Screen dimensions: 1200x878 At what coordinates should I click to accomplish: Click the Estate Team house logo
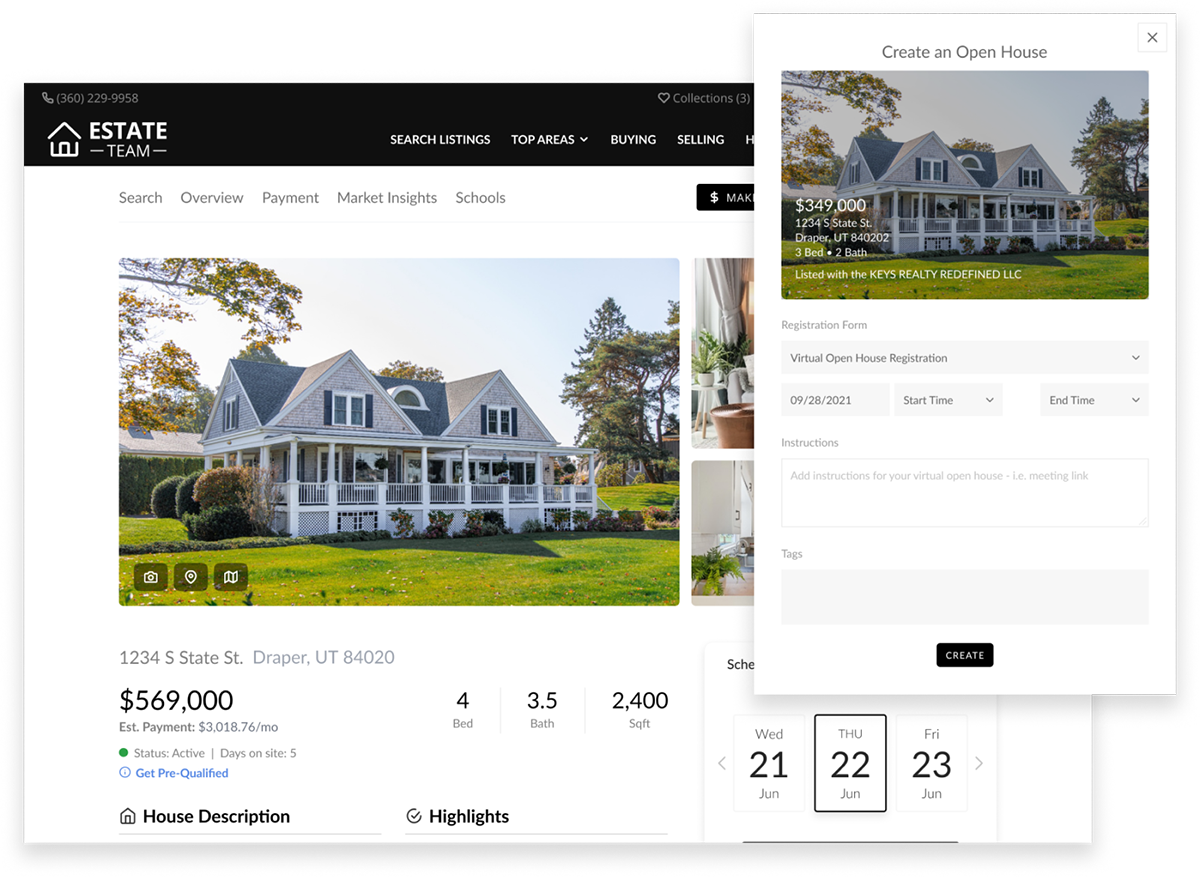[64, 139]
